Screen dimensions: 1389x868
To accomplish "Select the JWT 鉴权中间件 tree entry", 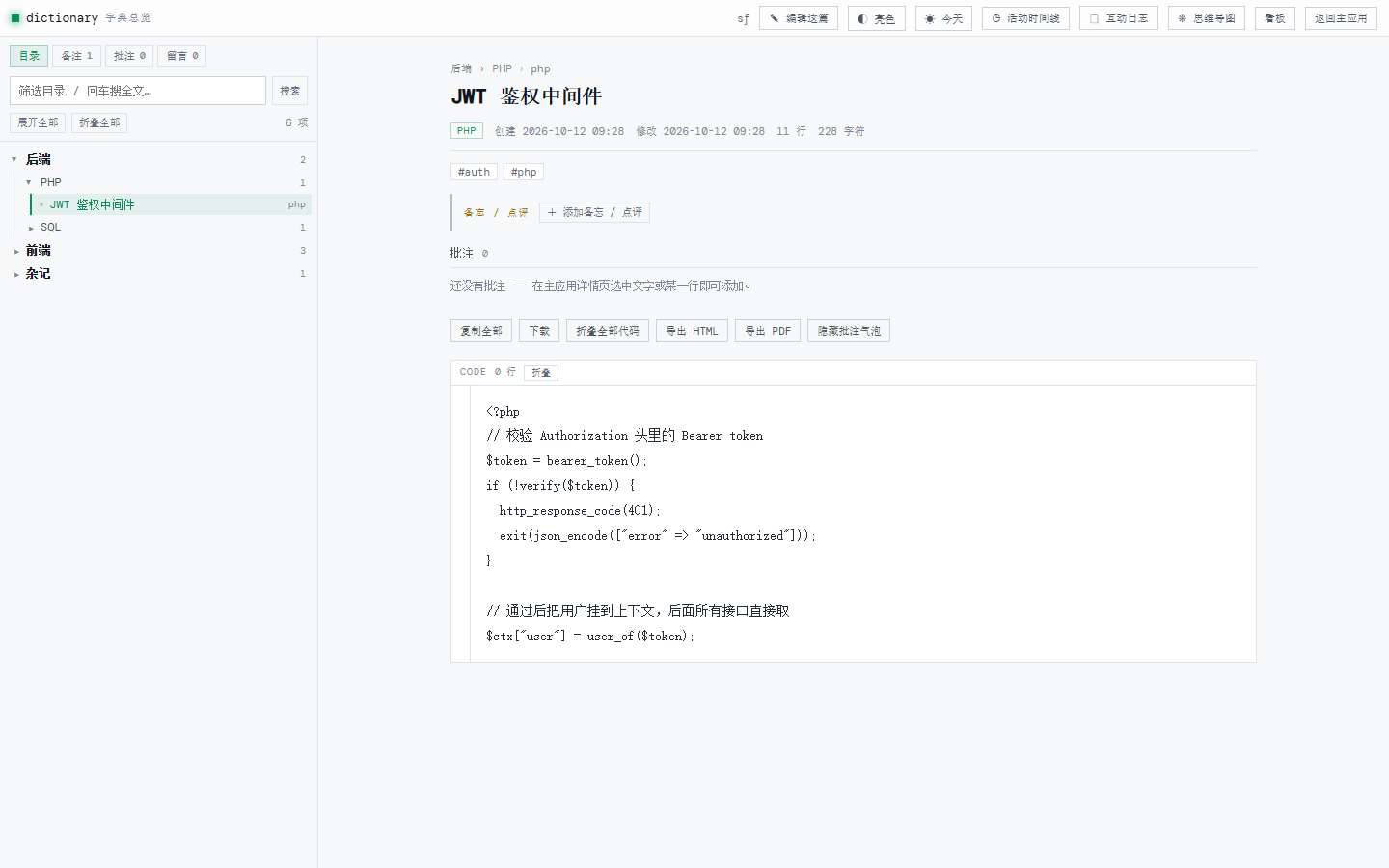I will (x=171, y=204).
